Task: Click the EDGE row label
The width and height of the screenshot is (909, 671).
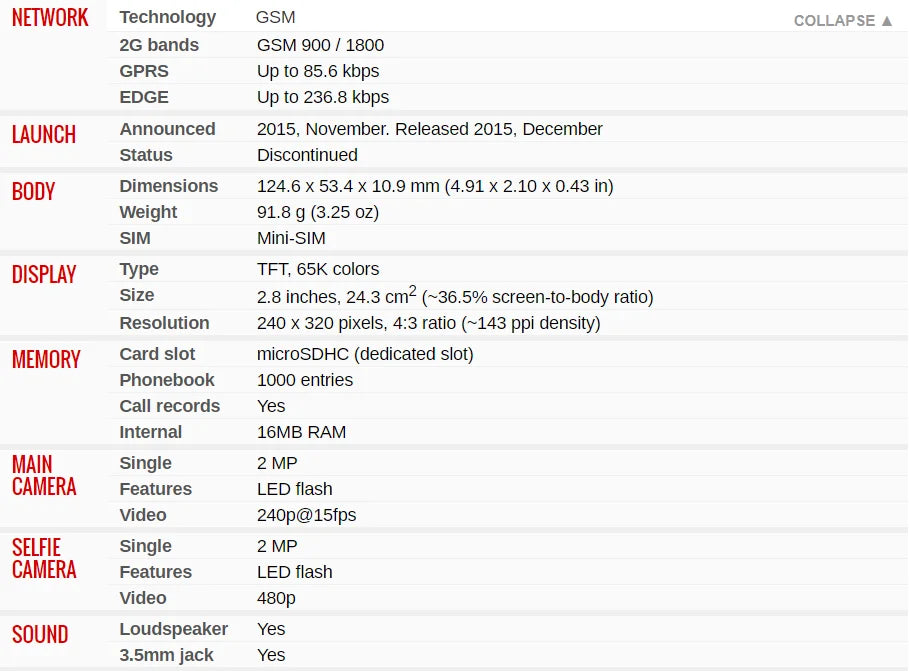Action: (x=144, y=97)
